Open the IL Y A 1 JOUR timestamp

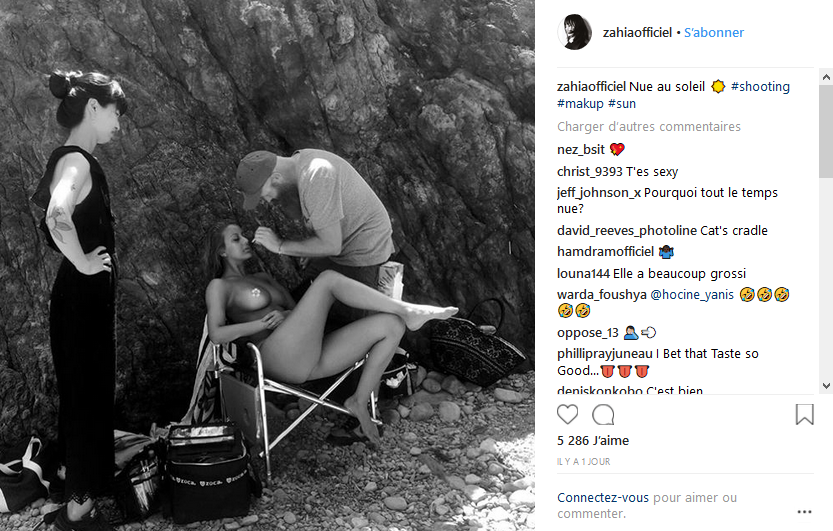(x=583, y=462)
